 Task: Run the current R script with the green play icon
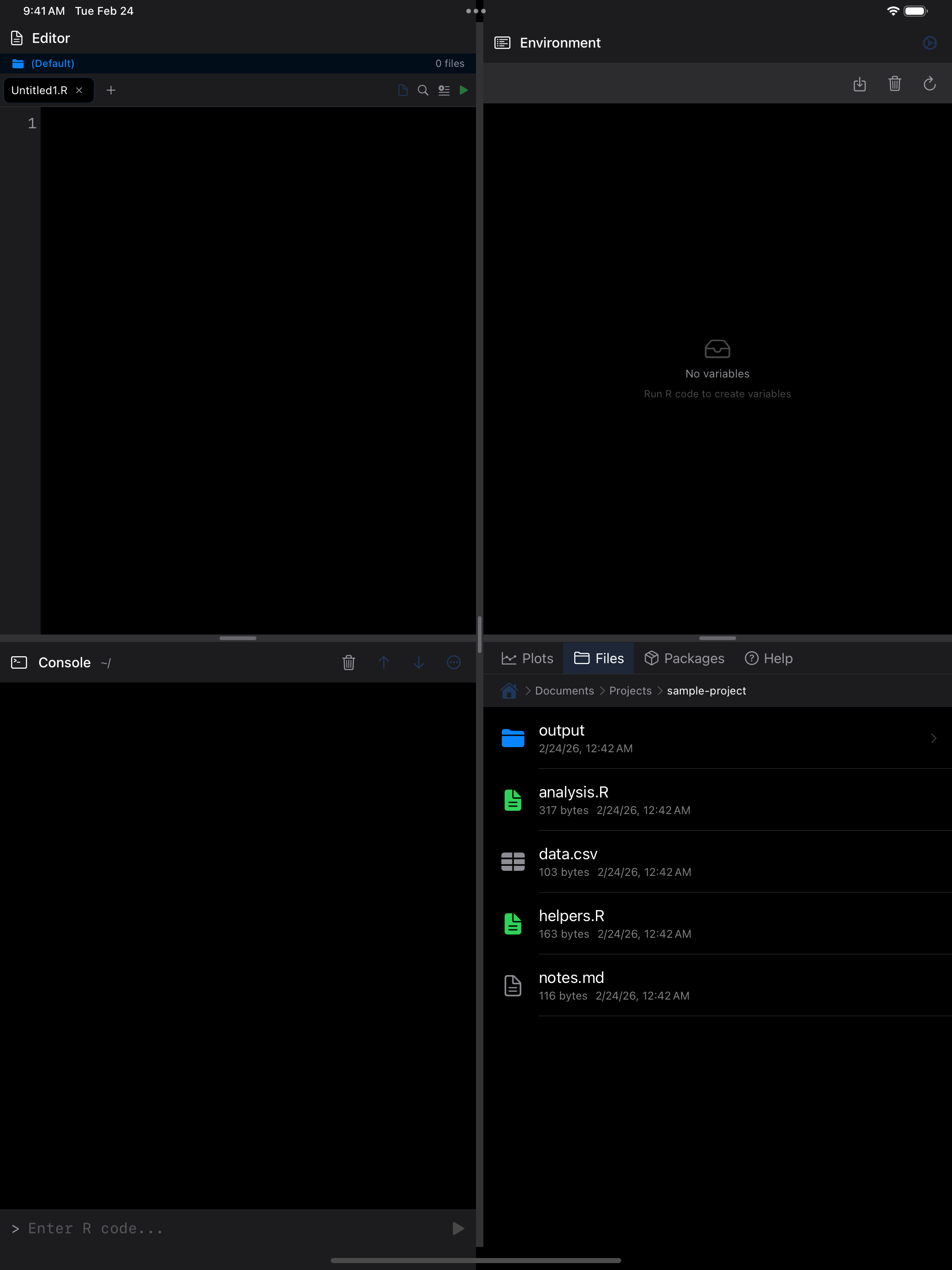click(x=464, y=90)
